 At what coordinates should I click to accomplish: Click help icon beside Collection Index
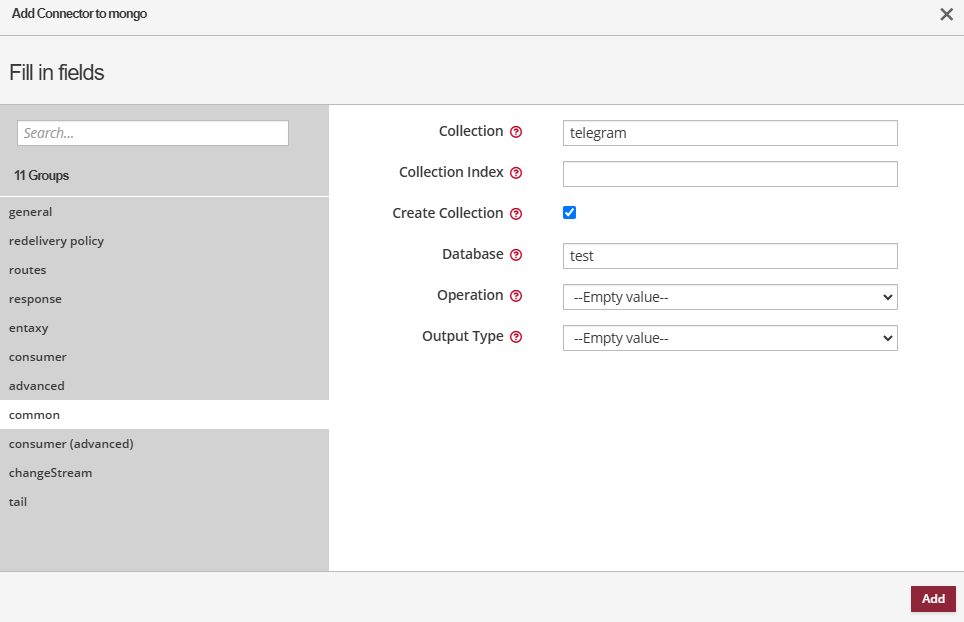(x=516, y=173)
